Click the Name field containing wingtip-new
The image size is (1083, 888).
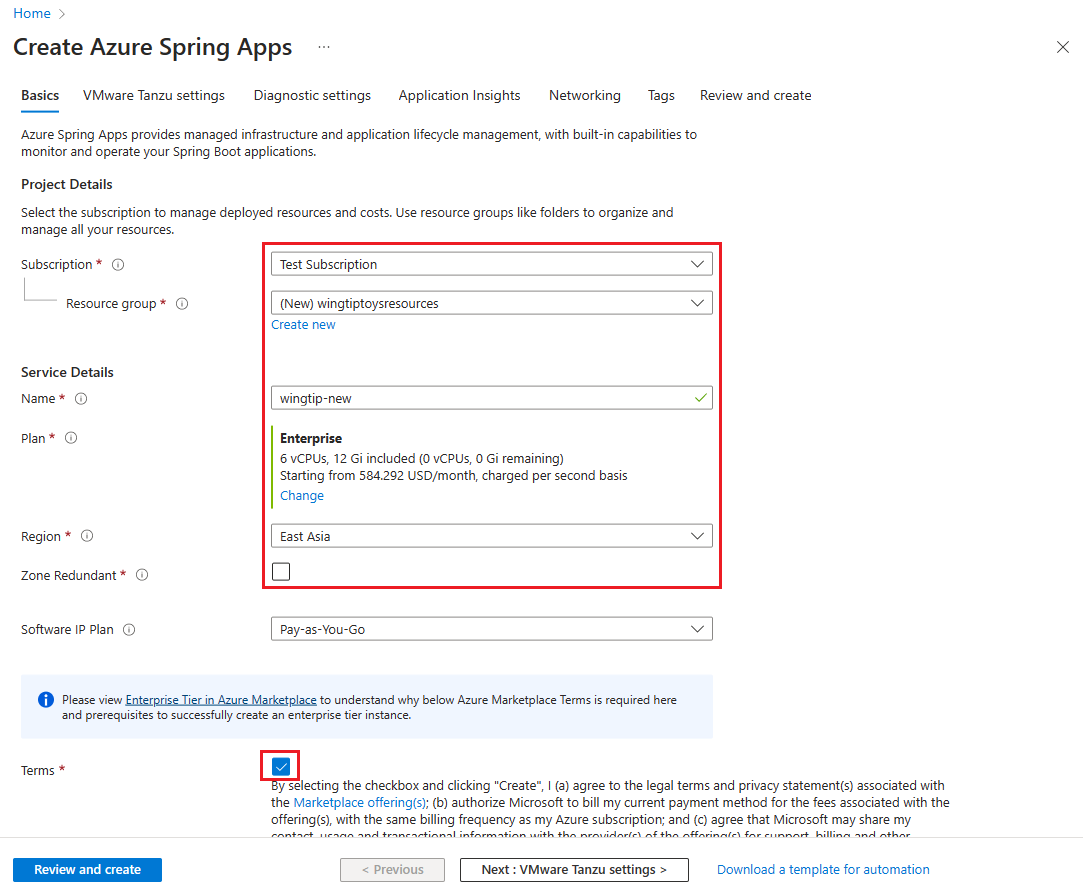492,398
